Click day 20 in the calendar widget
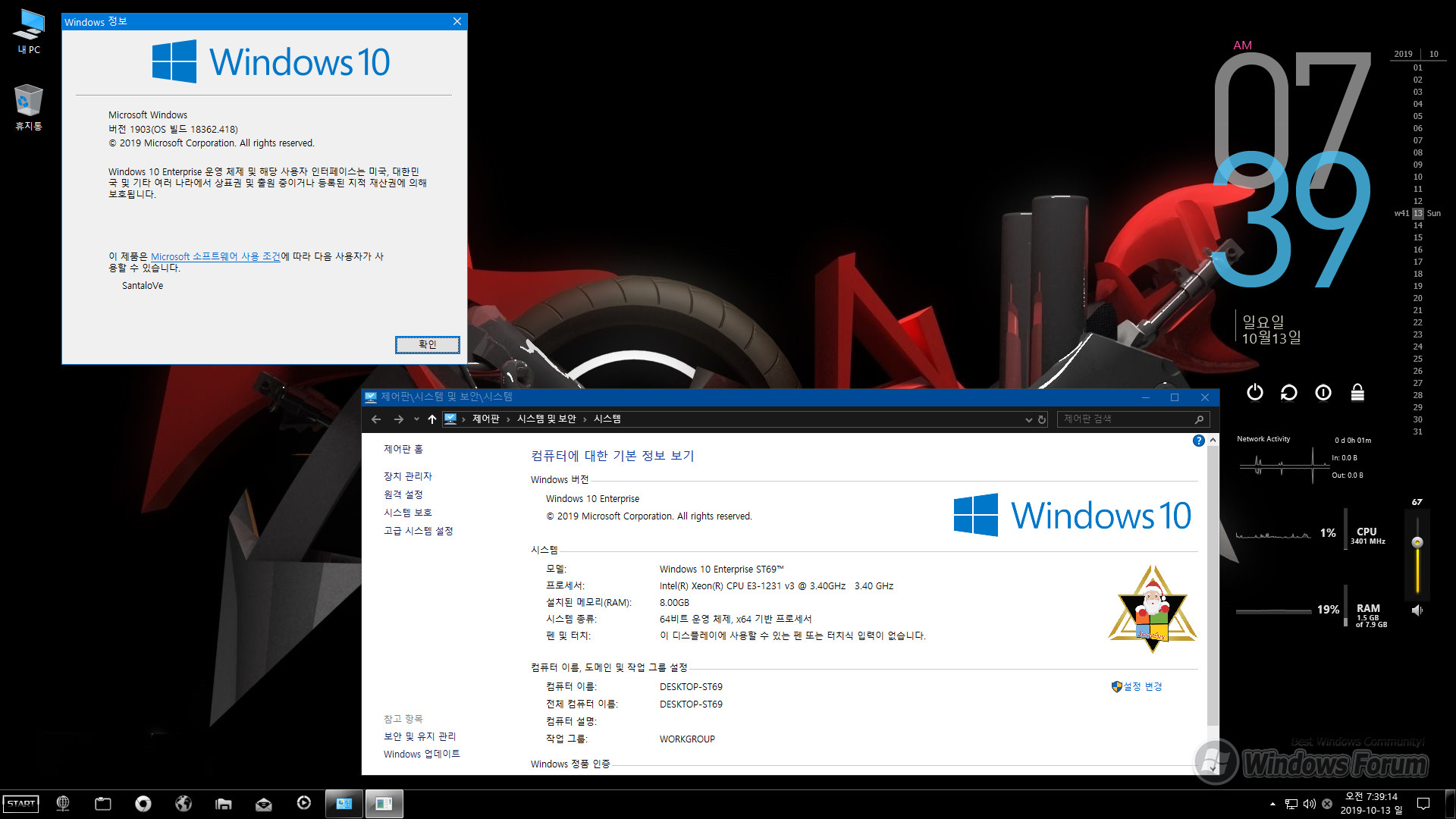Screen dimensions: 1456x819 [x=1417, y=298]
